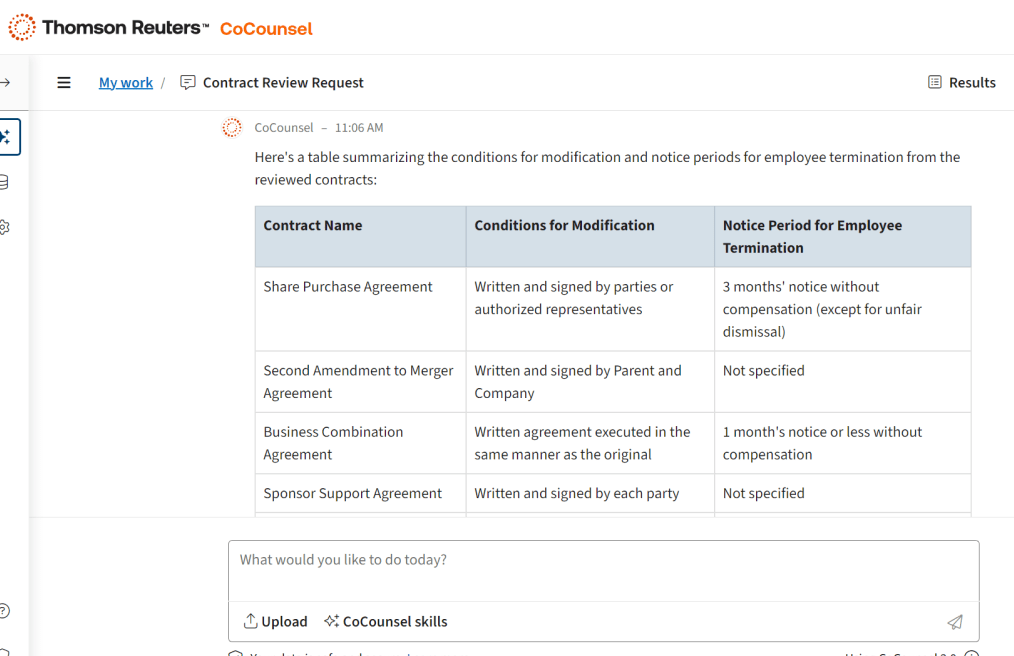Viewport: 1014px width, 656px height.
Task: Select the sparkle CoCounsel icon in sidebar
Action: (7, 137)
